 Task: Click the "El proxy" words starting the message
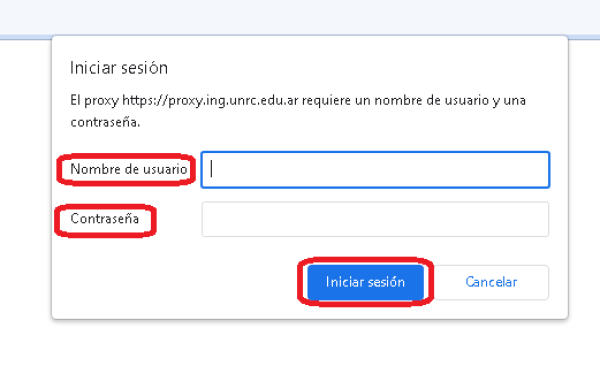tap(95, 101)
